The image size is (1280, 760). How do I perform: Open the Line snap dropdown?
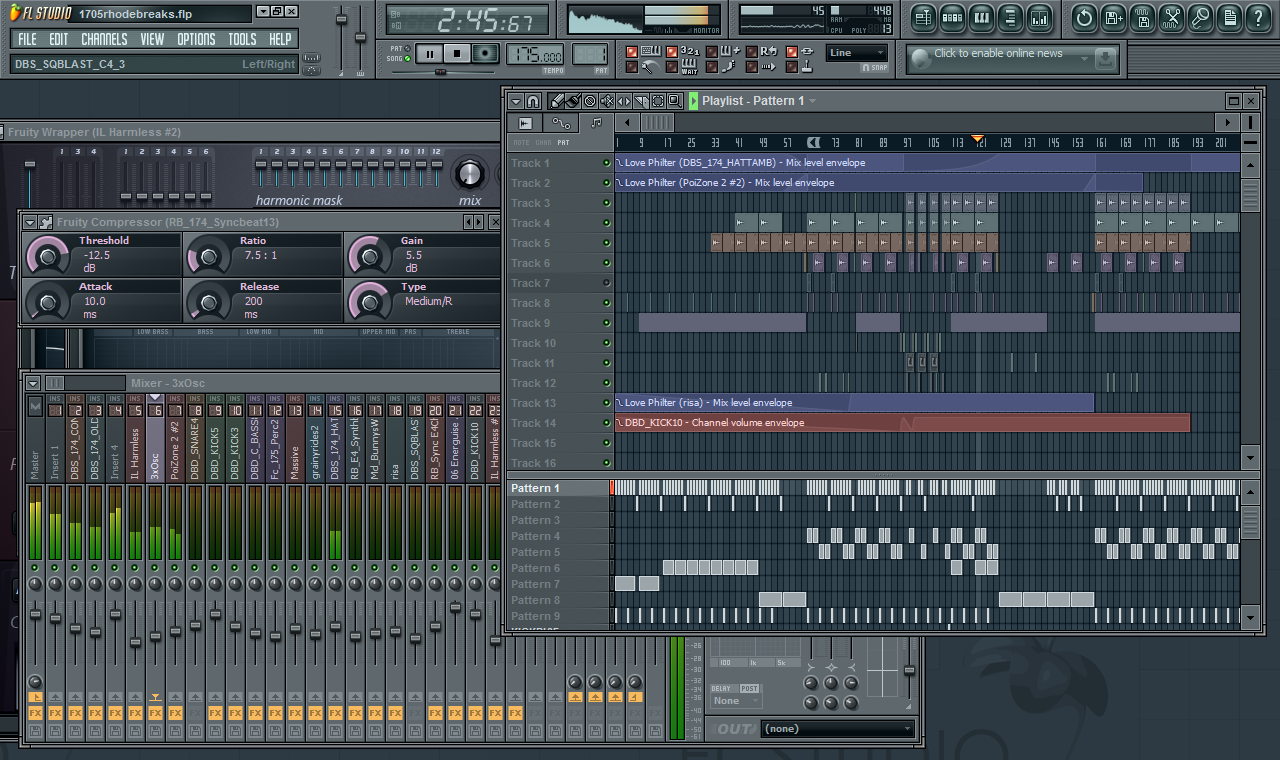tap(857, 53)
